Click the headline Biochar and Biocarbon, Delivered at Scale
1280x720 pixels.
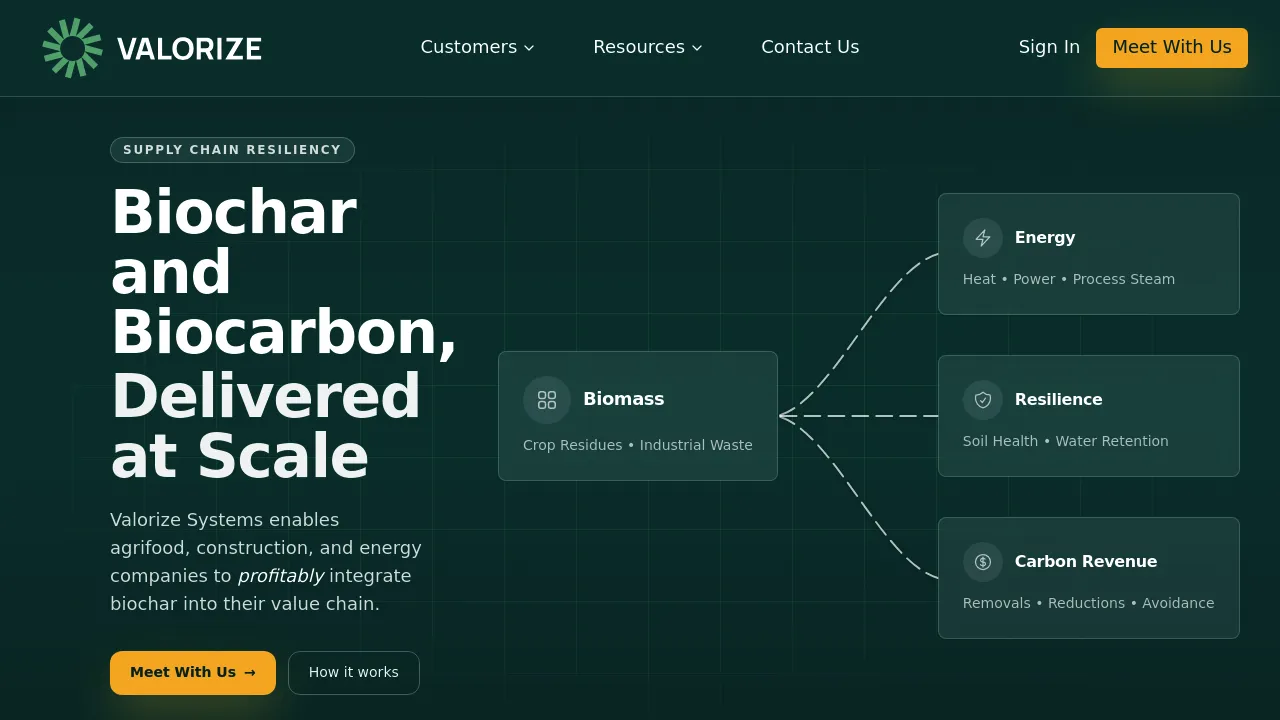(x=284, y=335)
